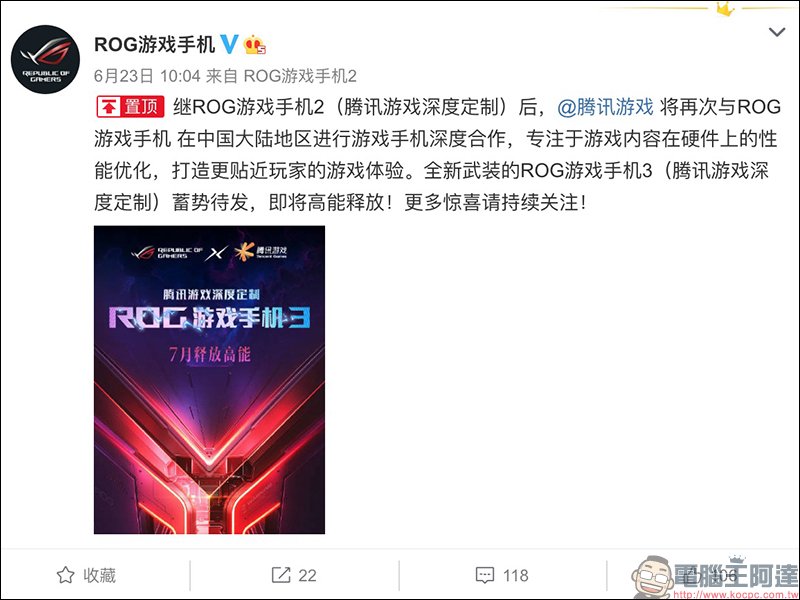Screen dimensions: 800x600
Task: Click the cartoon face watermark logo
Action: (x=653, y=577)
